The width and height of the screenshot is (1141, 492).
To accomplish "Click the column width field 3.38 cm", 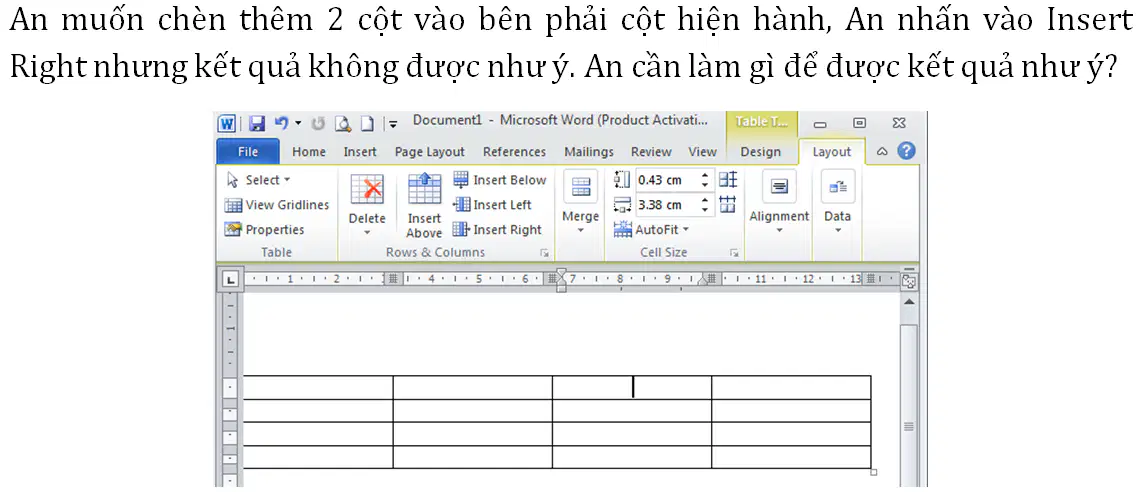I will pos(666,205).
